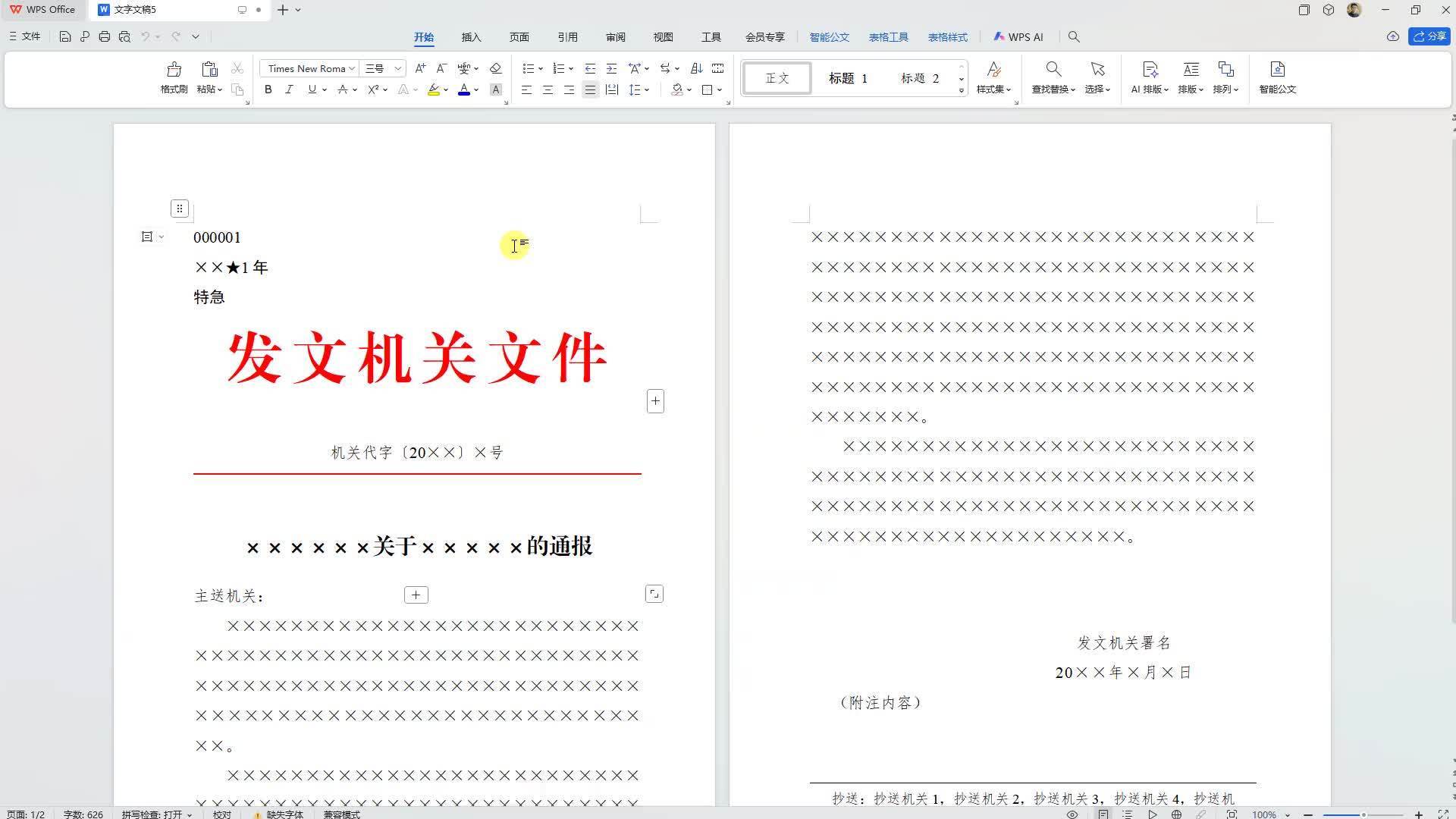Expand the font color dropdown arrow

(x=476, y=89)
